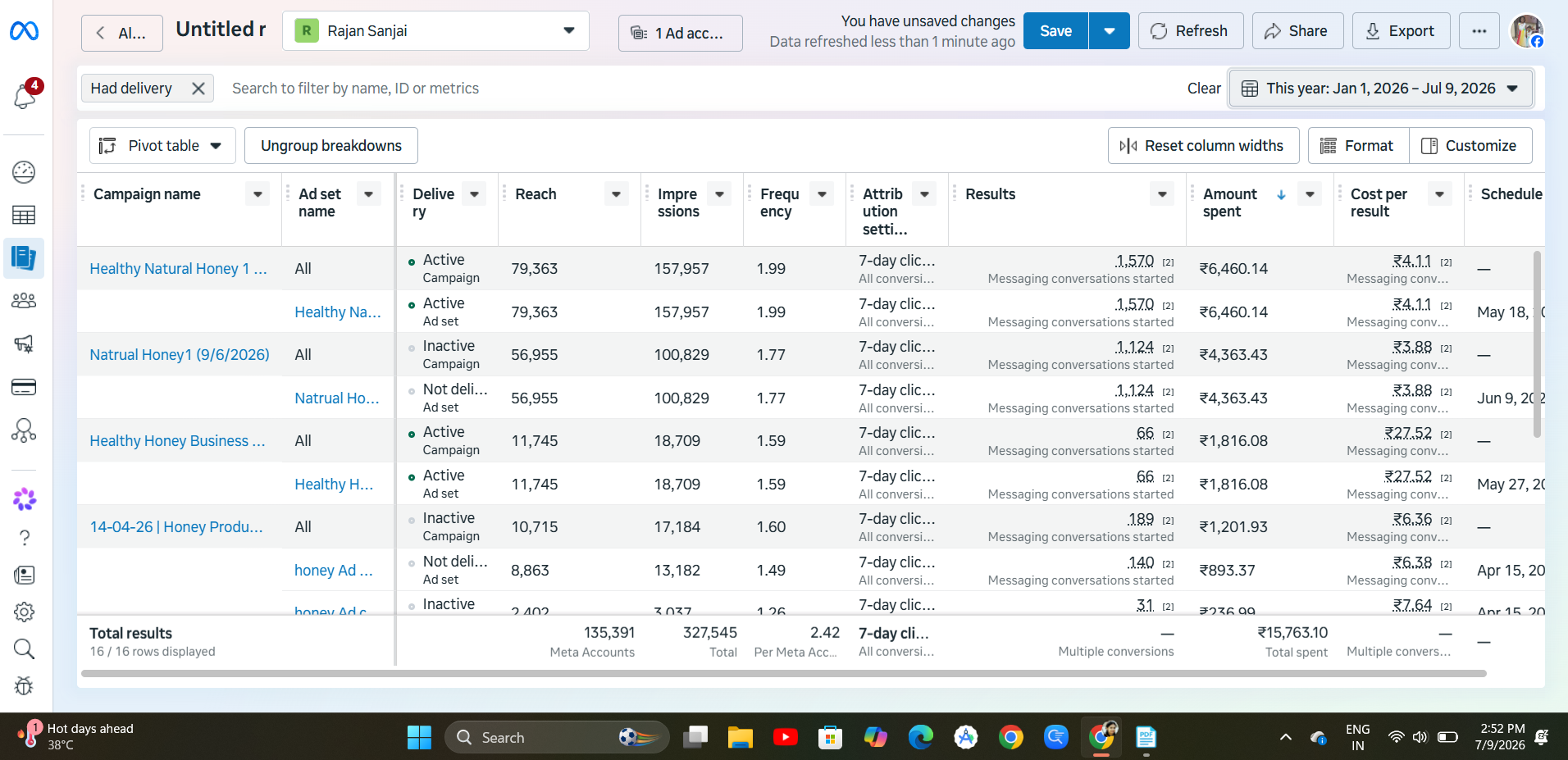The height and width of the screenshot is (760, 1568).
Task: Click the filter search input field
Action: pos(697,89)
